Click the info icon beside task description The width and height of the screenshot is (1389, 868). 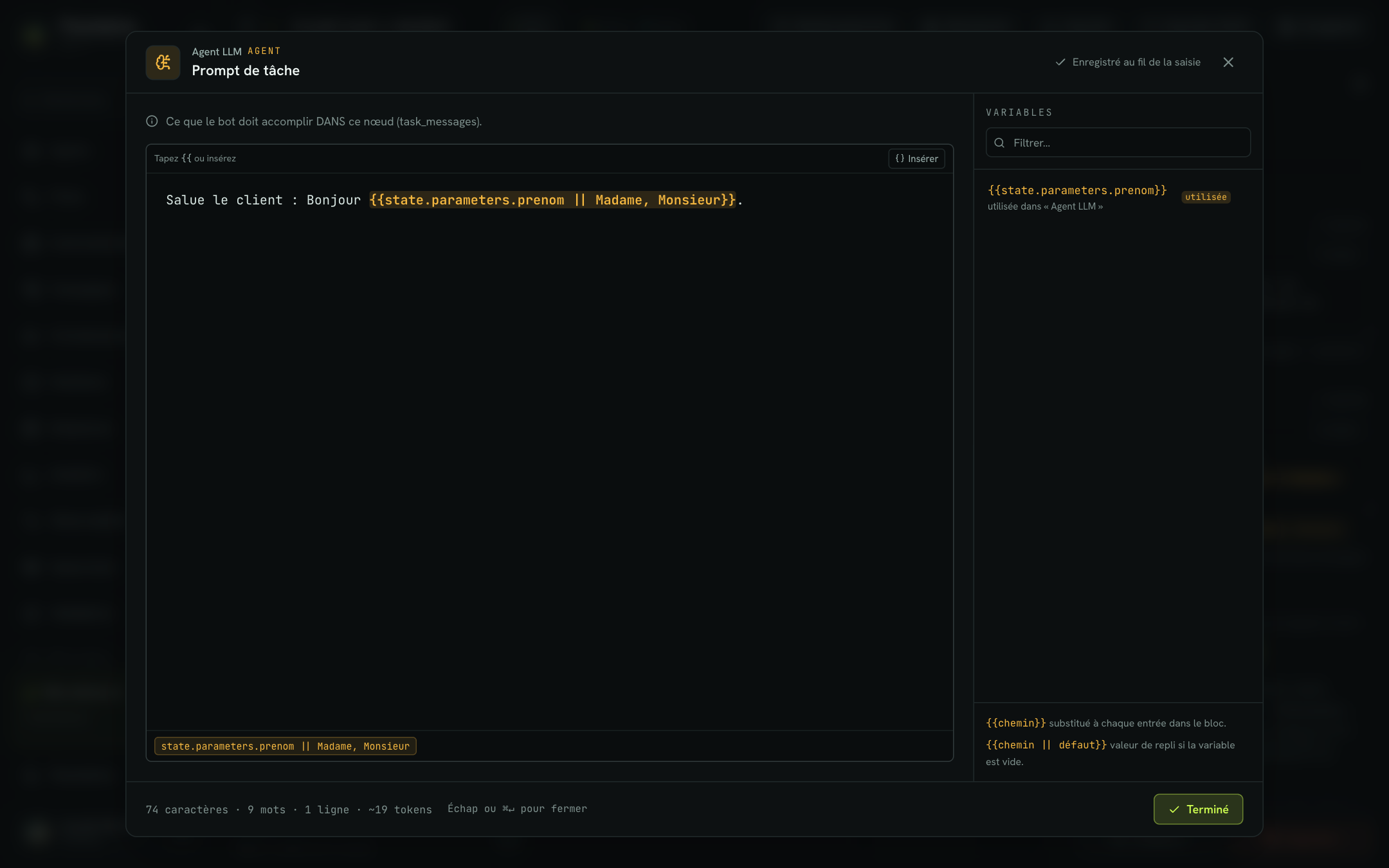pos(152,121)
